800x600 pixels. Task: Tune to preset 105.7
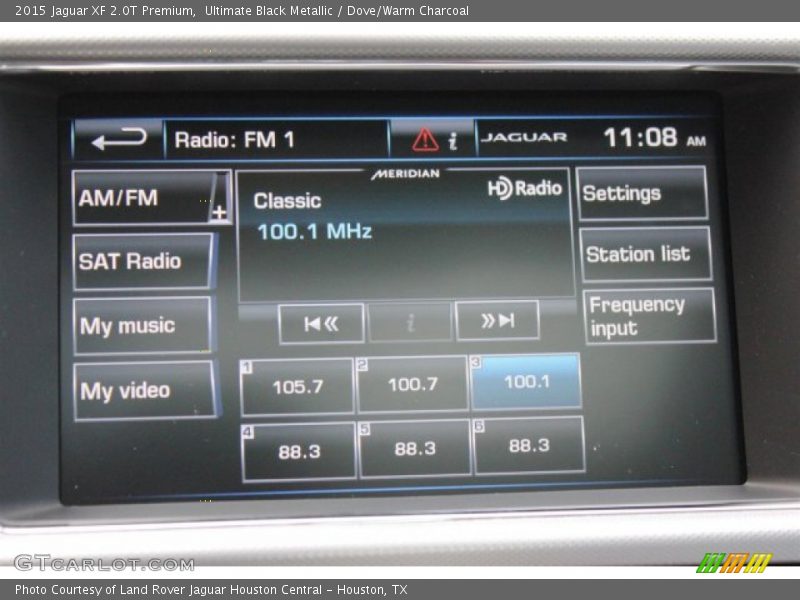[x=296, y=384]
